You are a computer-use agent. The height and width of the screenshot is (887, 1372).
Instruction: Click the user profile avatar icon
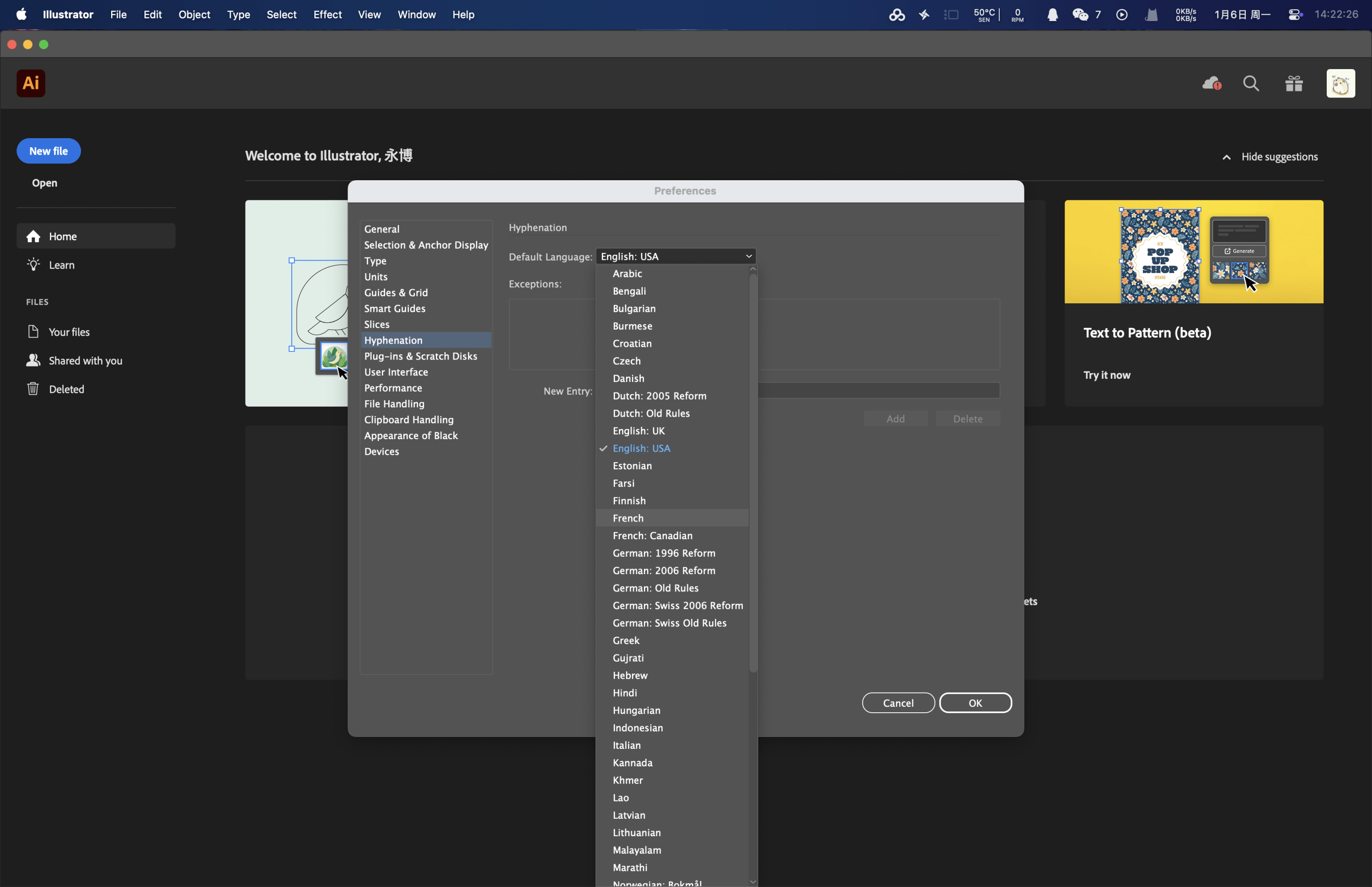click(x=1340, y=84)
